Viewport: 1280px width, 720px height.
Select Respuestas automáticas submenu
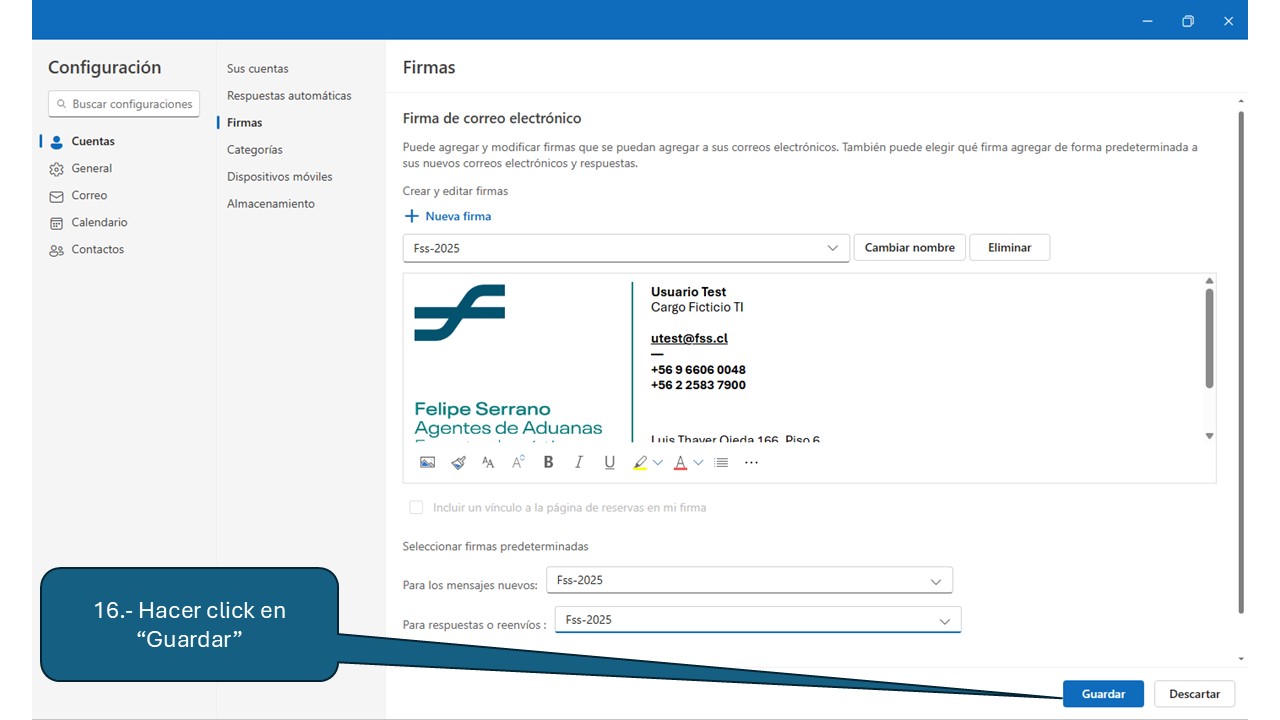[289, 95]
